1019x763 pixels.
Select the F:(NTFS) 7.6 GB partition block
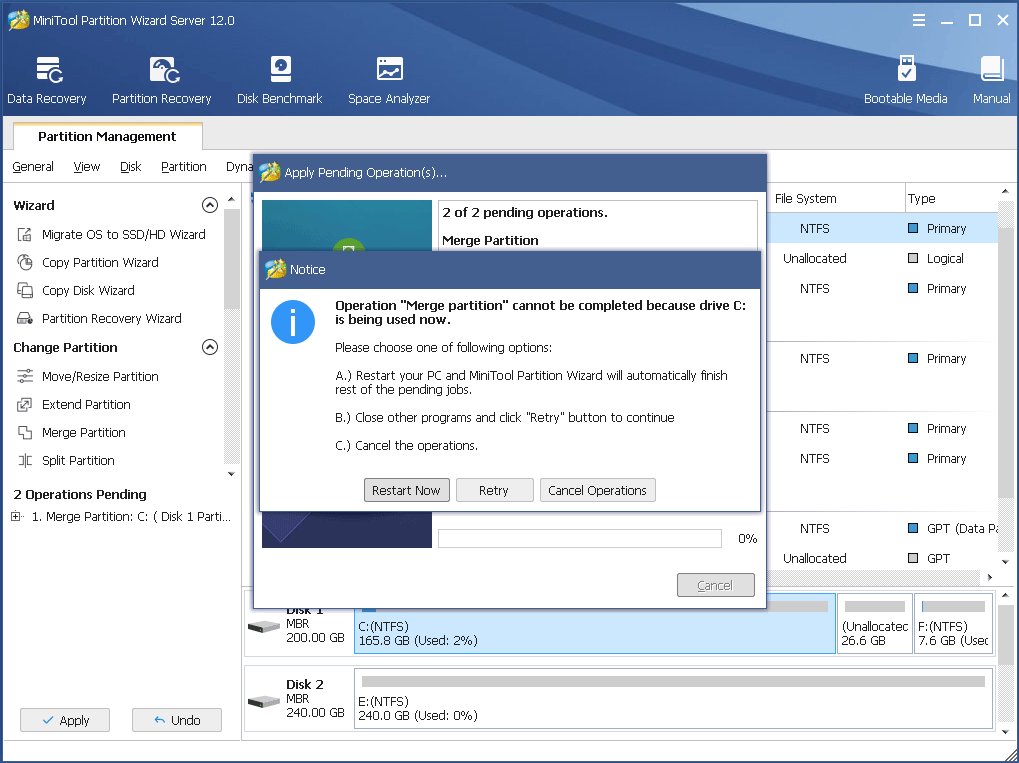953,623
